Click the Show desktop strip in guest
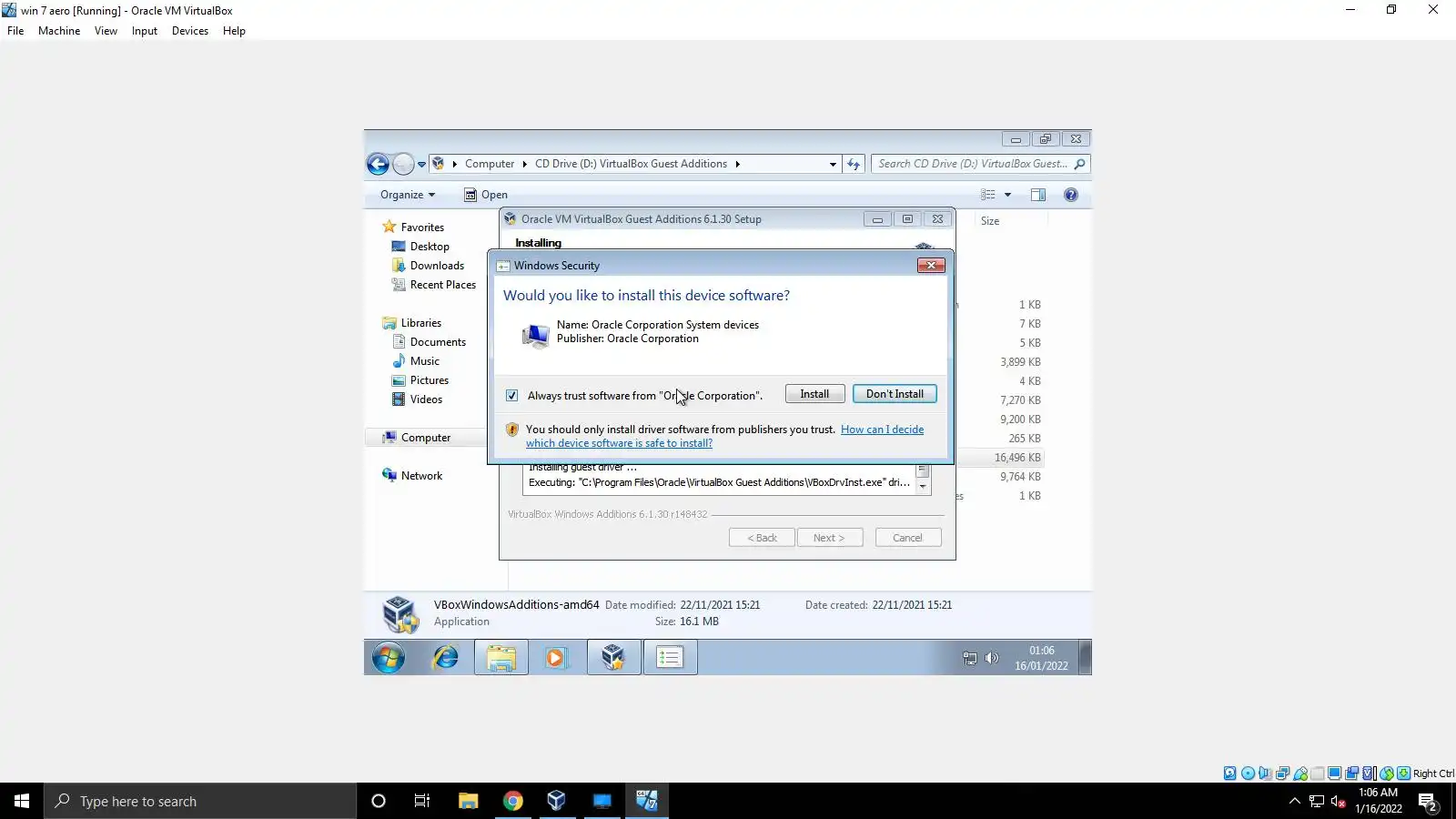This screenshot has height=819, width=1456. 1085,657
